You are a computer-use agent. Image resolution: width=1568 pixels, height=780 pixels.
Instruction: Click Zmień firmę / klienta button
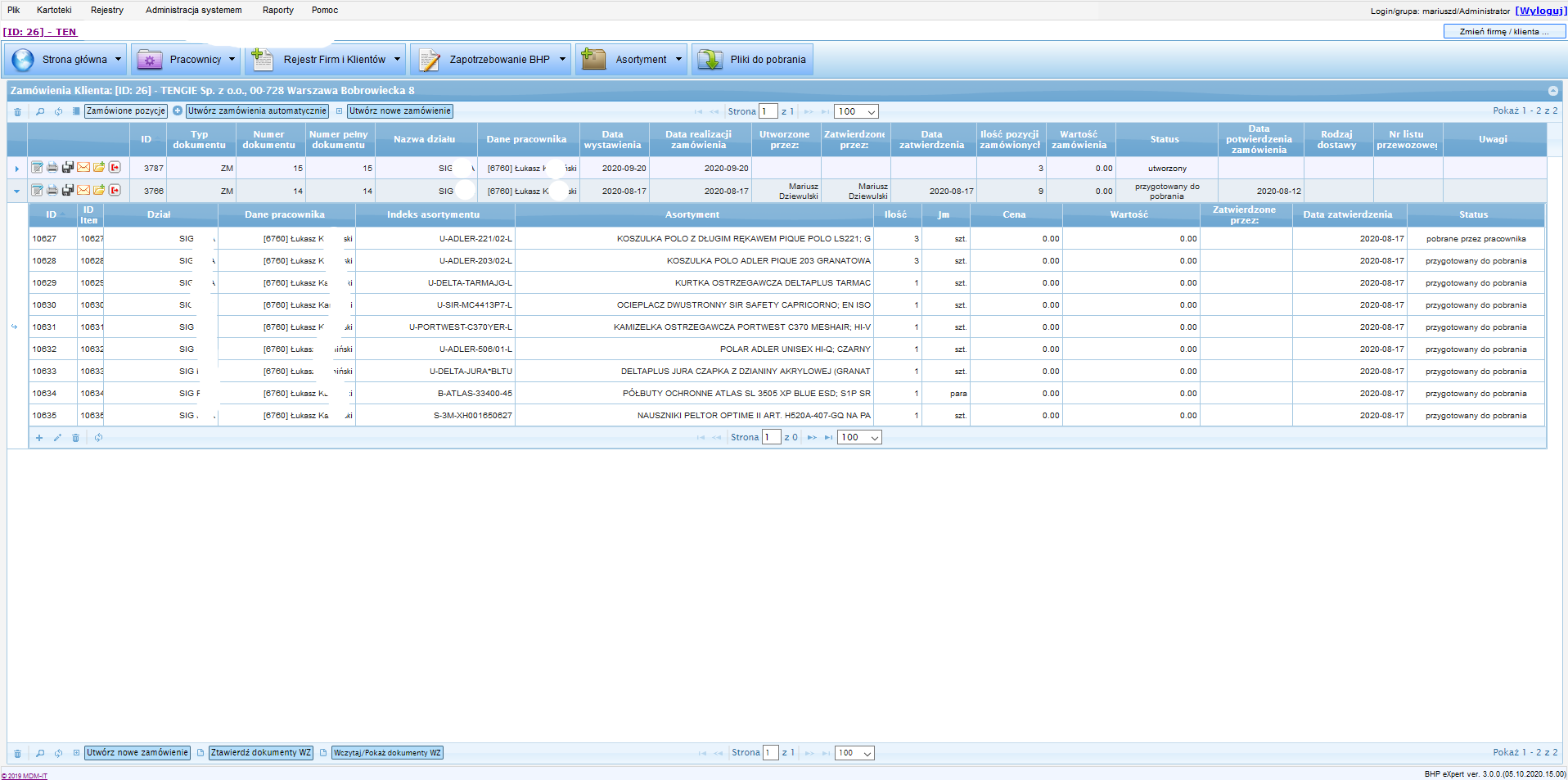coord(1504,32)
